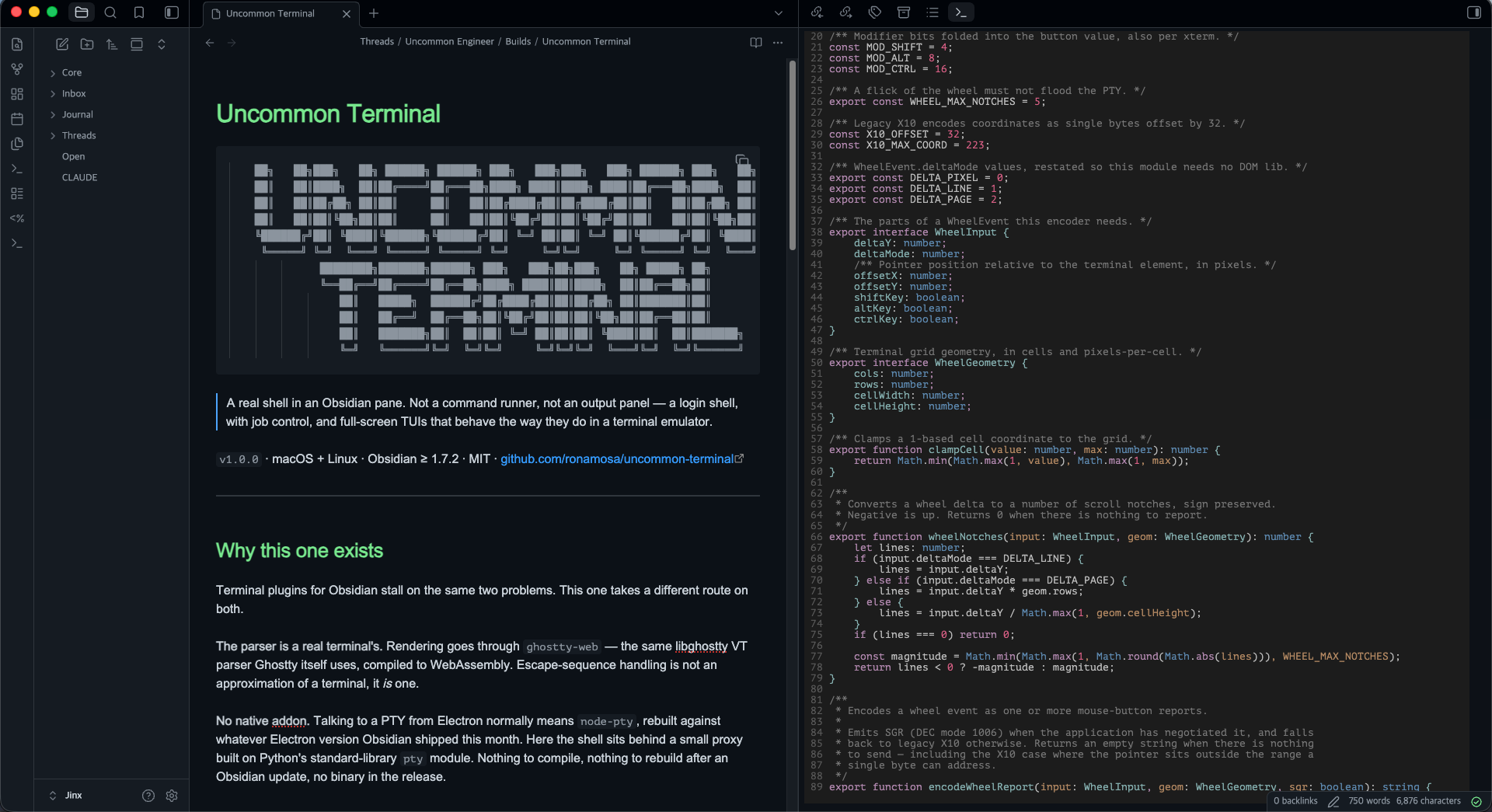Click the auto-reveal file explorer toolbar icon

[x=137, y=44]
